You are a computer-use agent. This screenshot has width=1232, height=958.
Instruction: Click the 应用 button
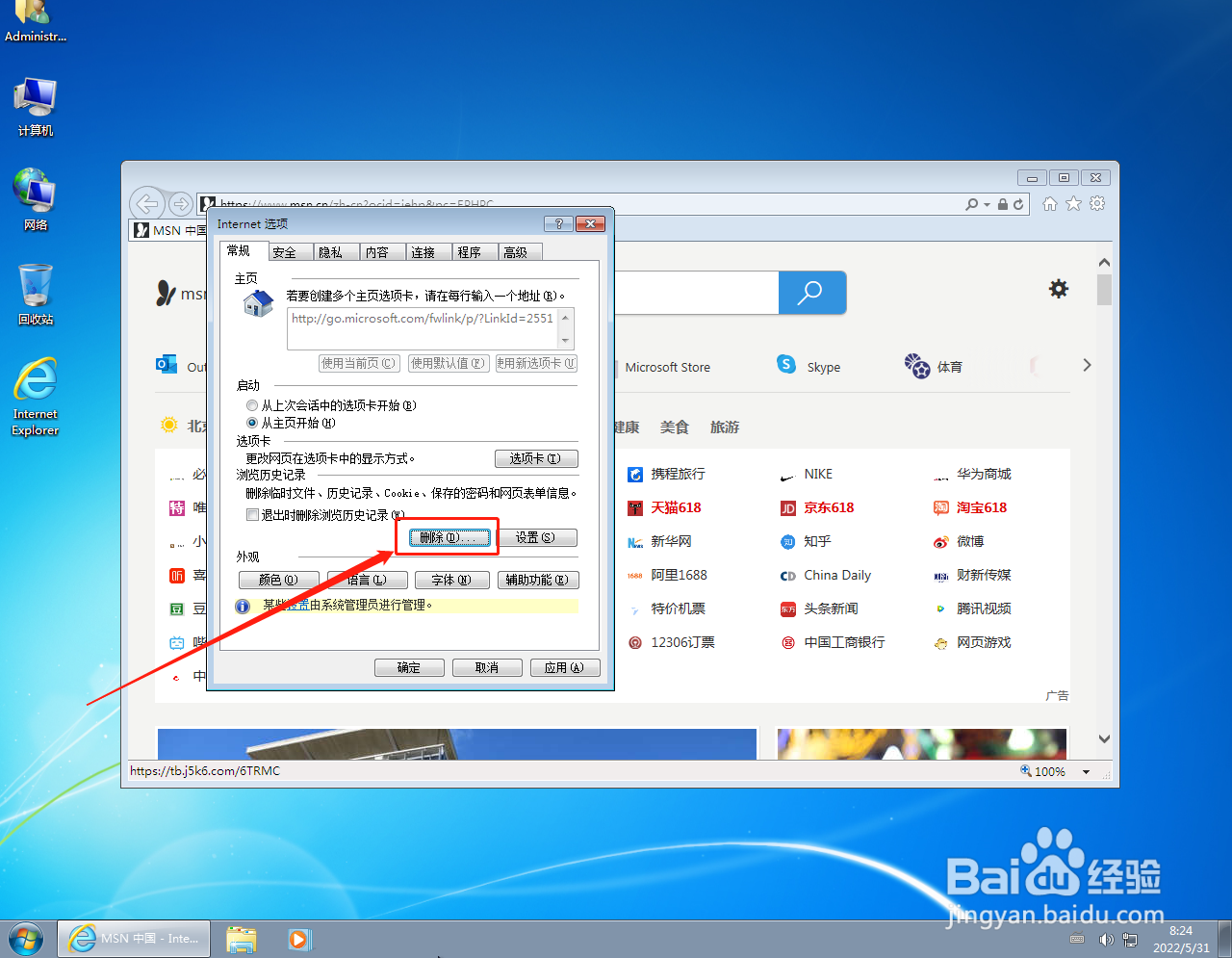pyautogui.click(x=565, y=667)
